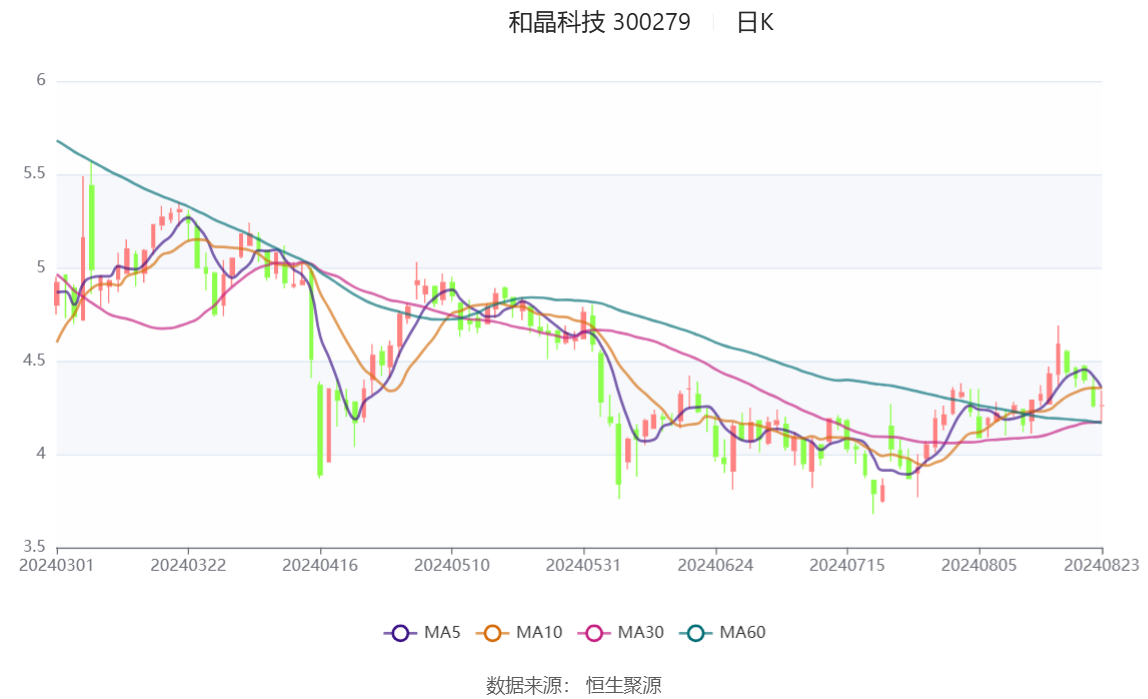Image resolution: width=1148 pixels, height=699 pixels.
Task: Click the y-axis value 3.5
Action: (34, 547)
